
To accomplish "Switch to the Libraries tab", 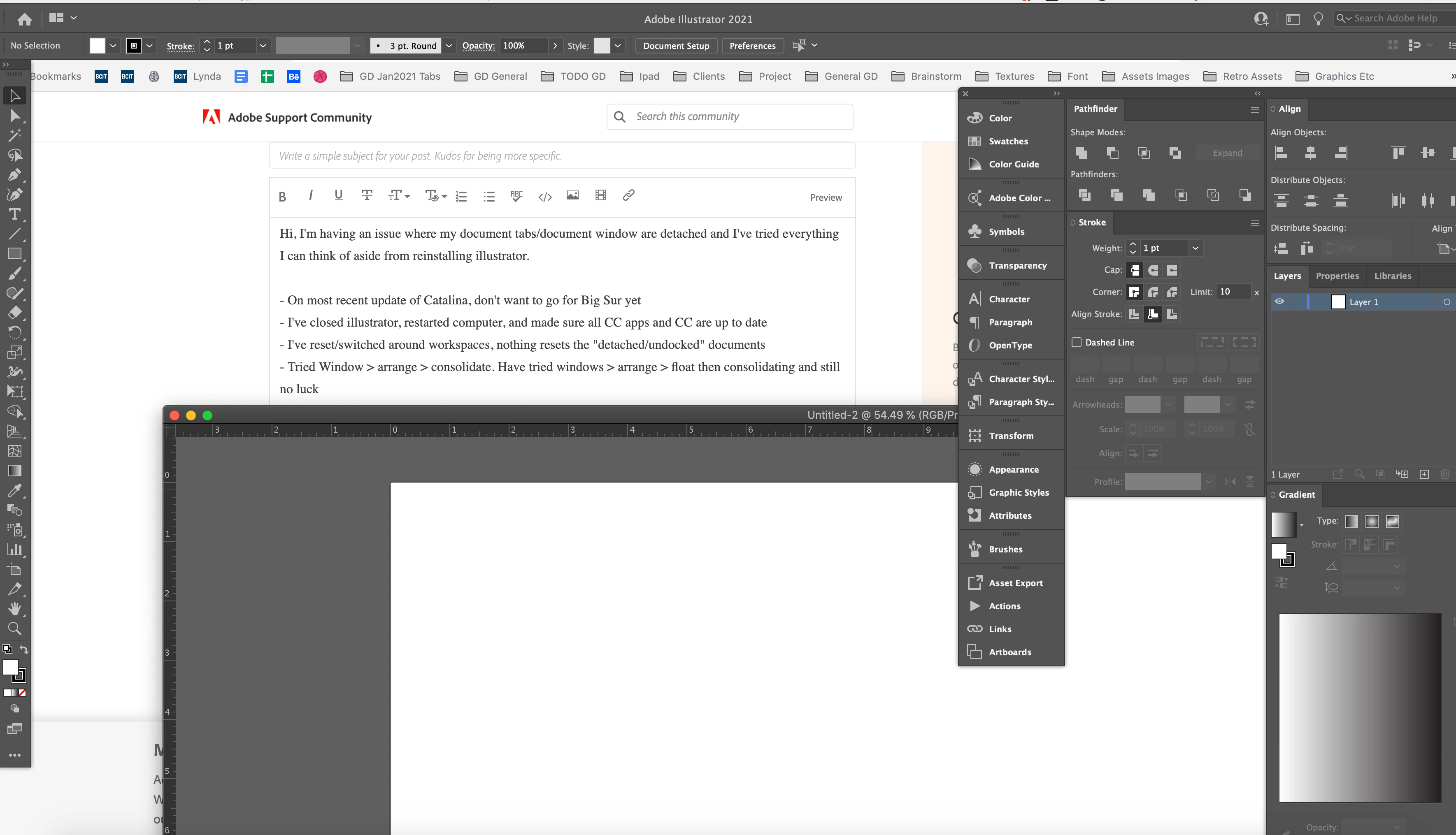I will (1392, 276).
